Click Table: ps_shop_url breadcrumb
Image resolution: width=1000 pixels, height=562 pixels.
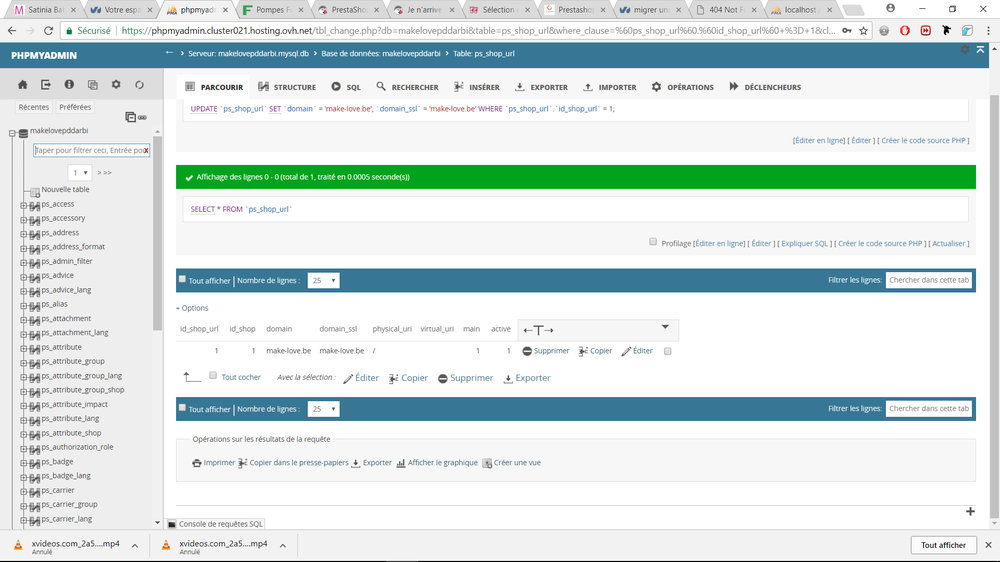coord(483,54)
